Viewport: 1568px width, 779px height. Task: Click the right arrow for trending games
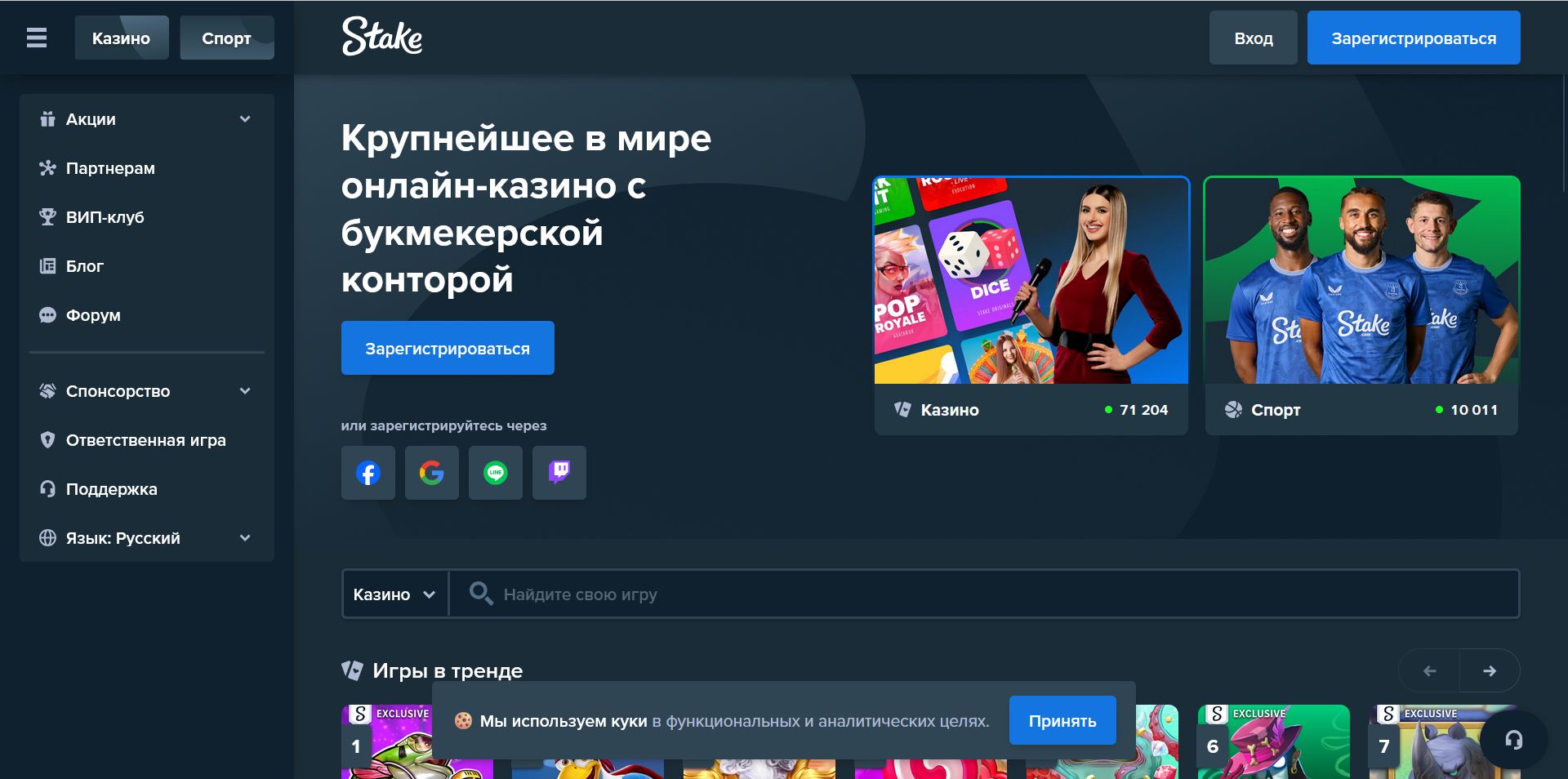tap(1490, 670)
